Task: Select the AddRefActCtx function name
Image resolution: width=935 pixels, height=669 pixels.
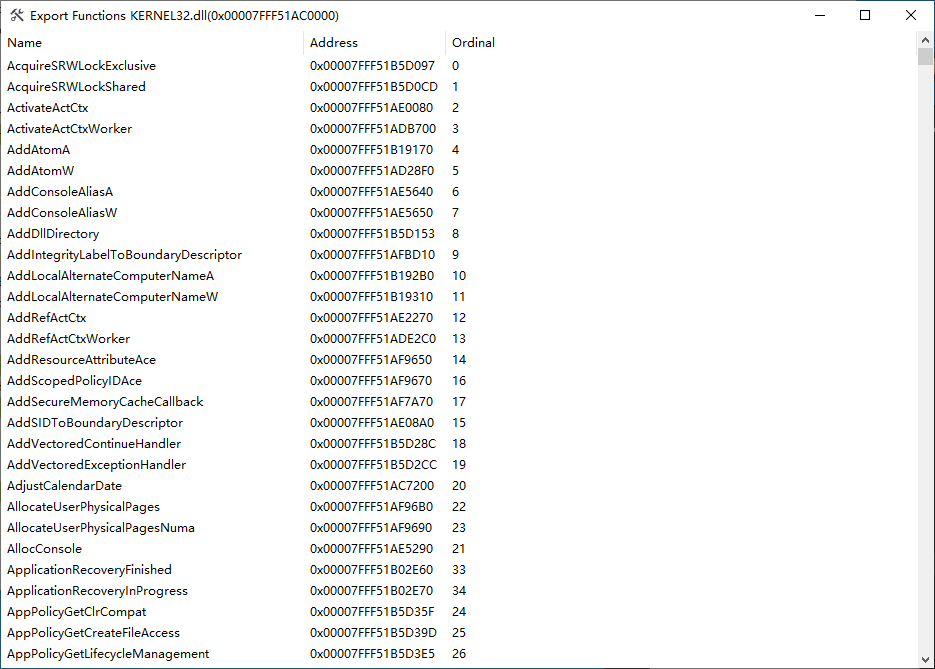Action: (47, 318)
